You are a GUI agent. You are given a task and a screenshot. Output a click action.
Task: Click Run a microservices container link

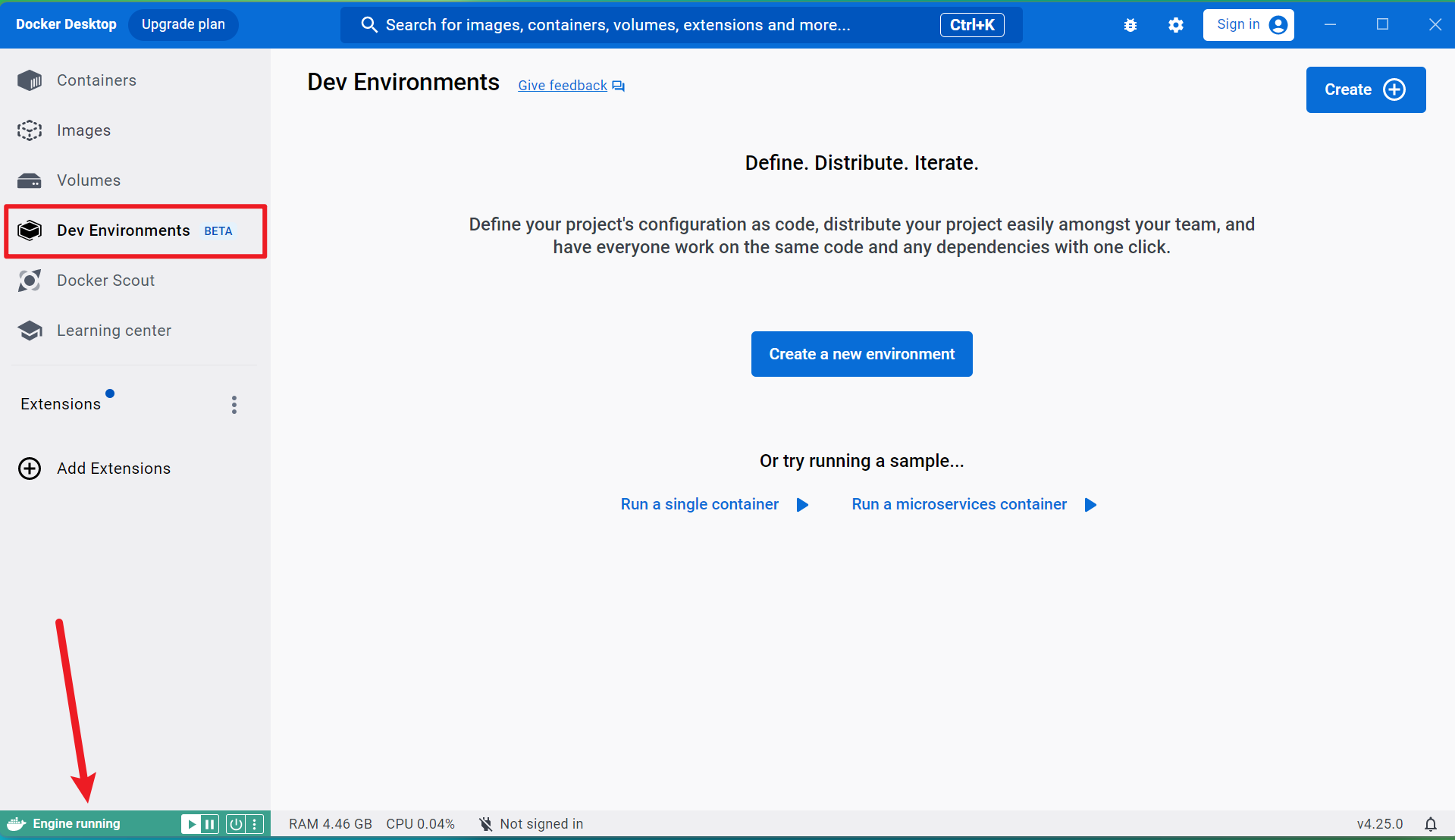(x=959, y=504)
